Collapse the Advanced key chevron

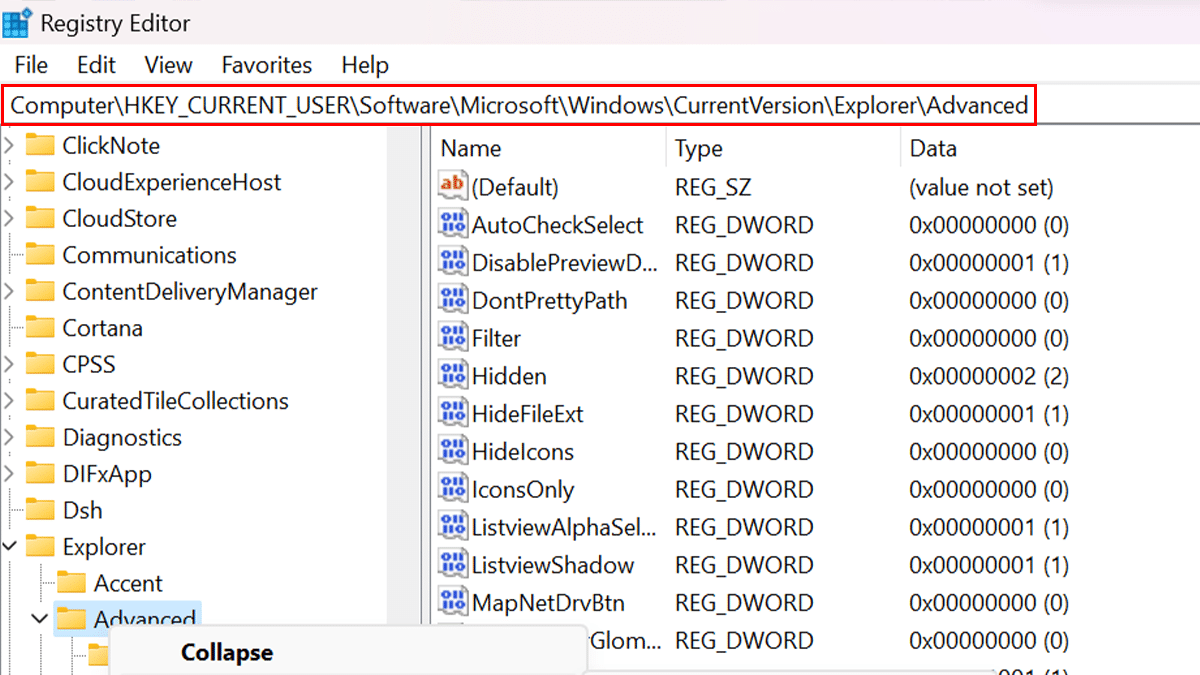pos(40,619)
